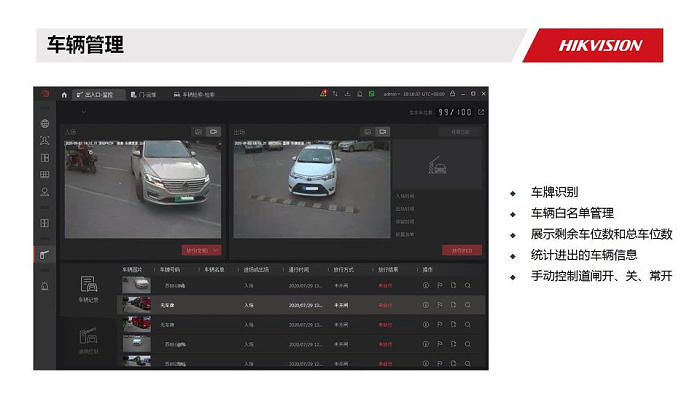Open the globe icon in left sidebar

click(x=45, y=124)
